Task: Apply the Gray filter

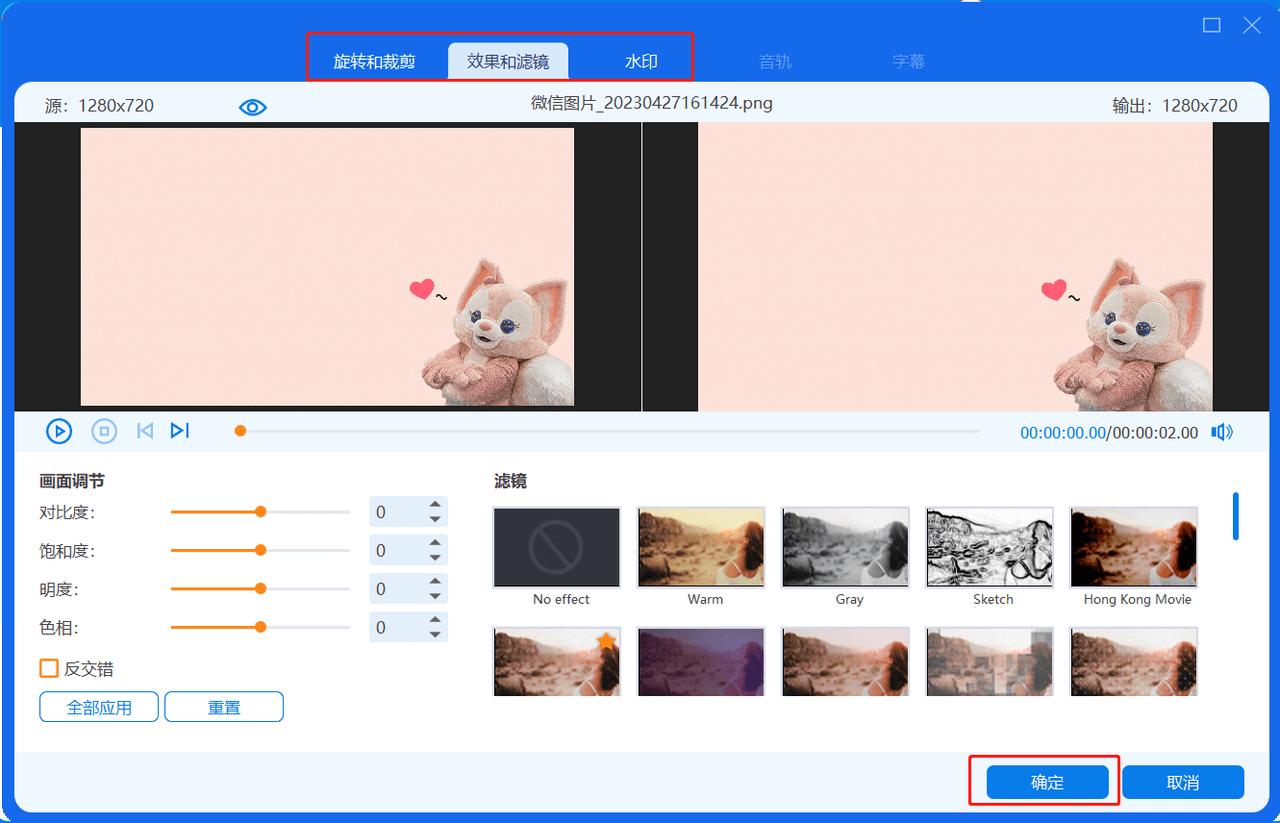Action: [845, 547]
